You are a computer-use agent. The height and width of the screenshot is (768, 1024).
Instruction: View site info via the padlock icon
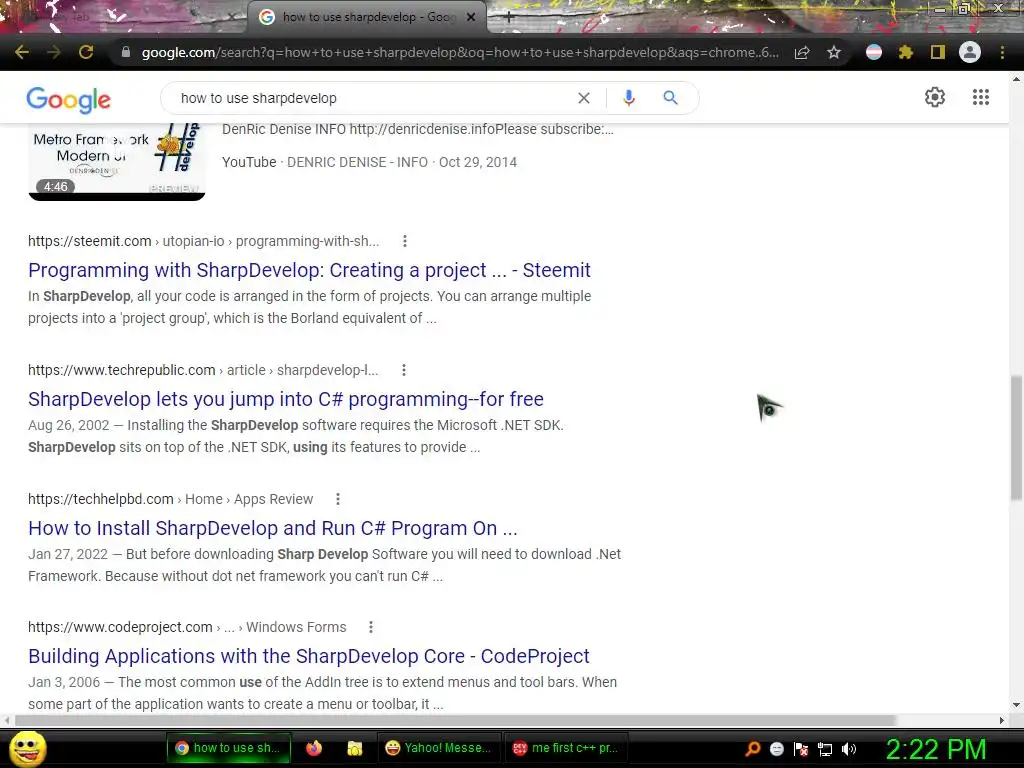click(126, 52)
